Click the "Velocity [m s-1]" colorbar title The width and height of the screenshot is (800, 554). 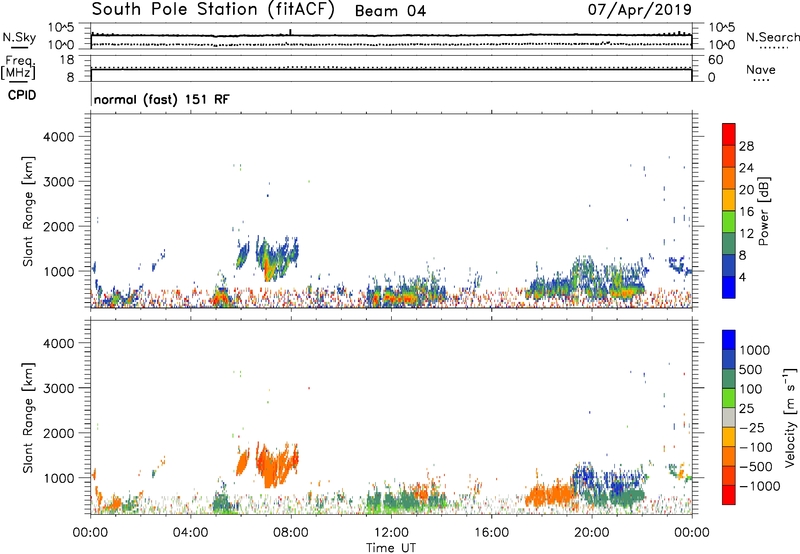[790, 417]
